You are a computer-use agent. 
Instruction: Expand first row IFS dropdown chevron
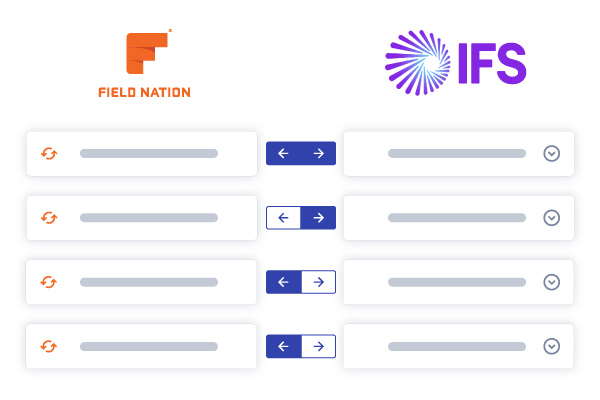[x=551, y=154]
